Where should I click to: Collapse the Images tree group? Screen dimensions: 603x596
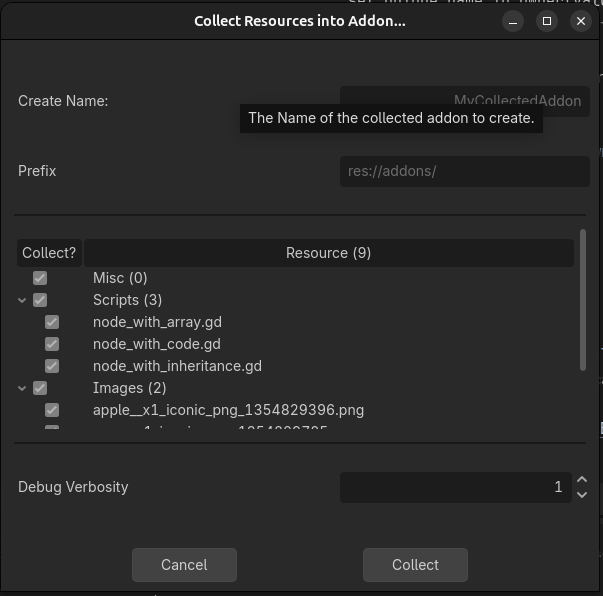click(22, 388)
